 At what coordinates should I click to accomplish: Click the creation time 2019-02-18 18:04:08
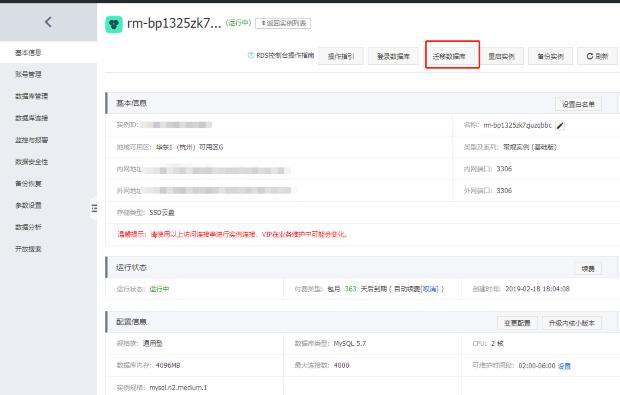tap(537, 289)
